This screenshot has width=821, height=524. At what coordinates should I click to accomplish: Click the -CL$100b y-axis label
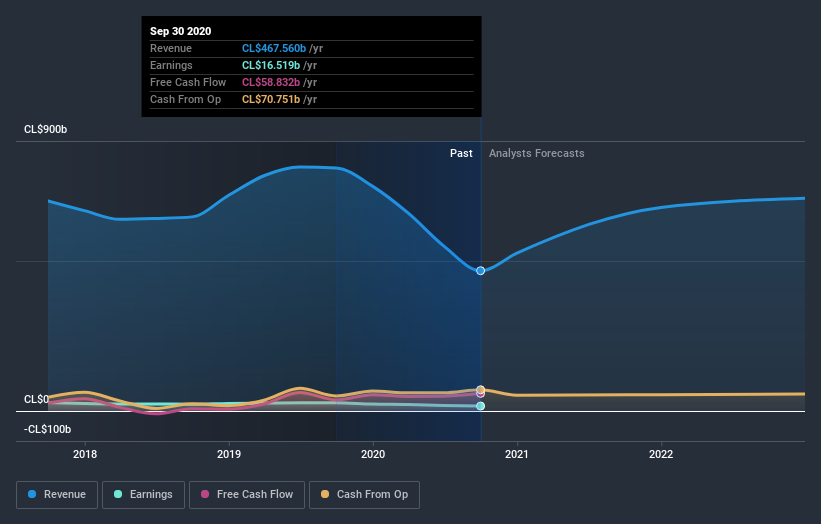pos(47,429)
